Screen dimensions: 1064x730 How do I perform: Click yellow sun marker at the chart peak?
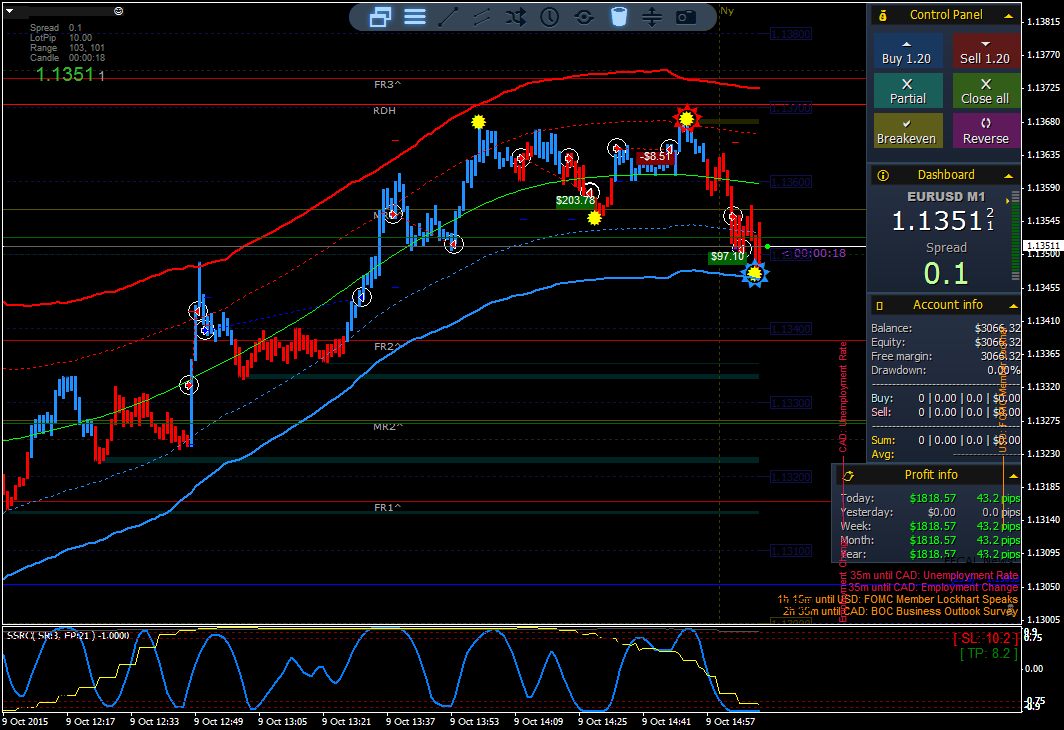coord(478,122)
